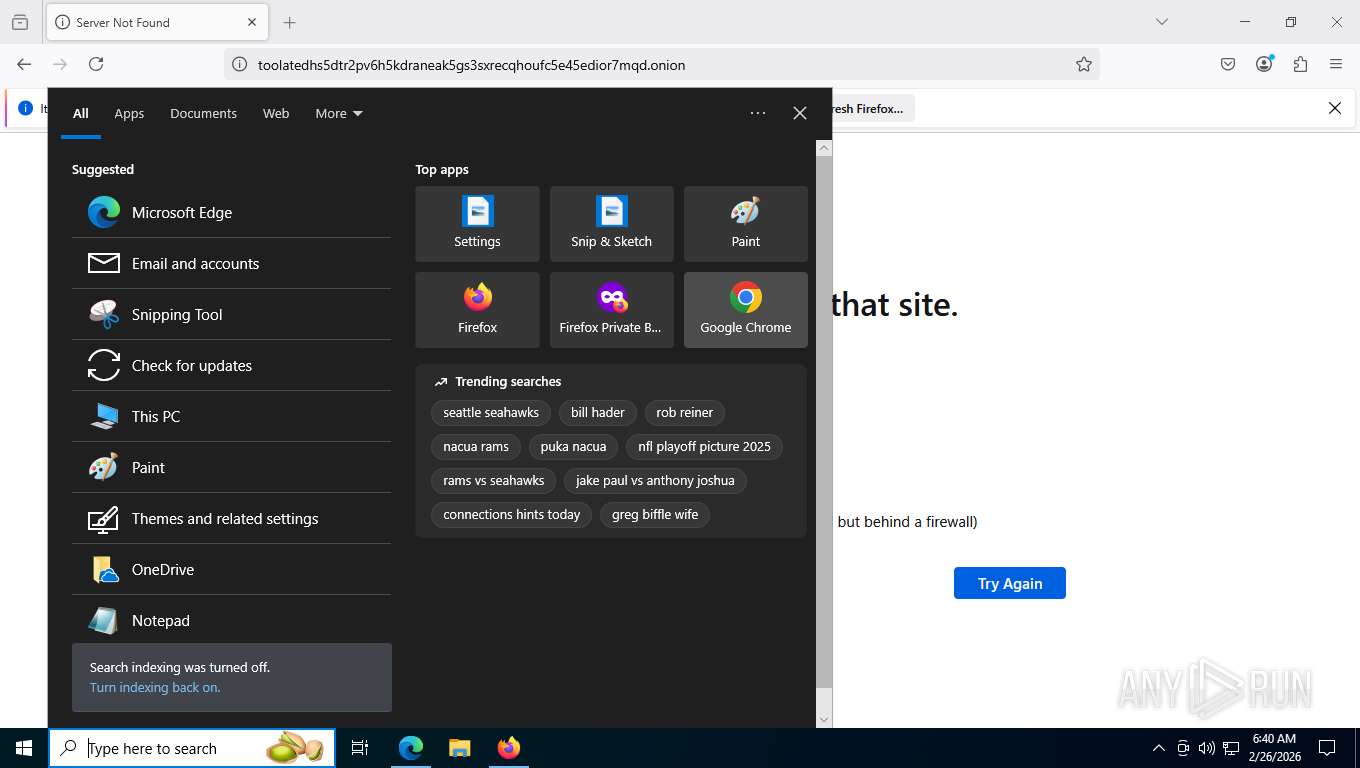Search trending jake paul vs anthony joshua

click(x=655, y=480)
